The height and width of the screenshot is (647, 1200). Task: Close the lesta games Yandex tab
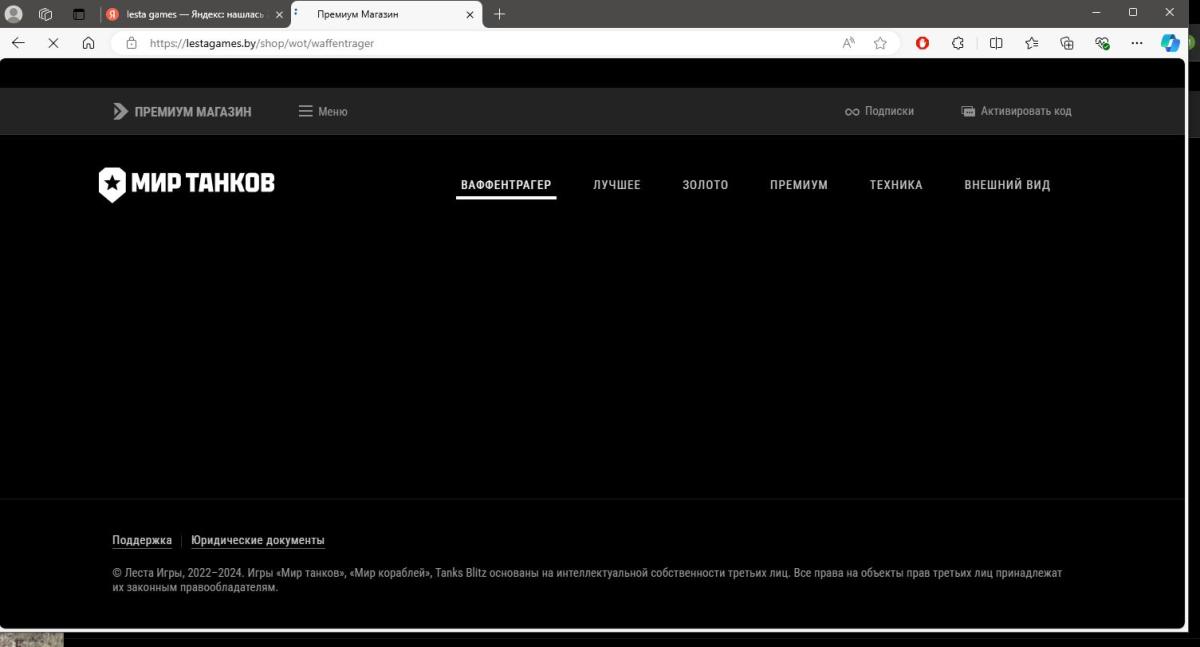pos(279,14)
